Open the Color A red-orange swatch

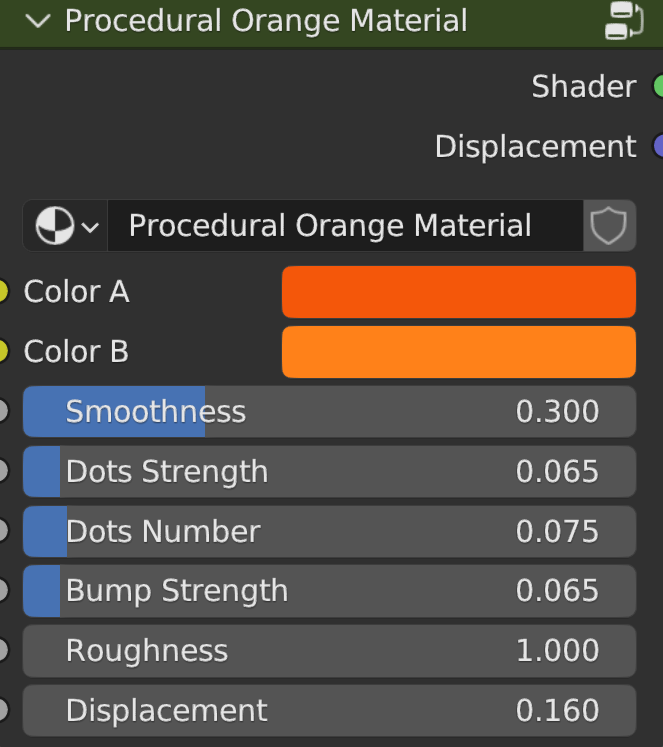[458, 292]
